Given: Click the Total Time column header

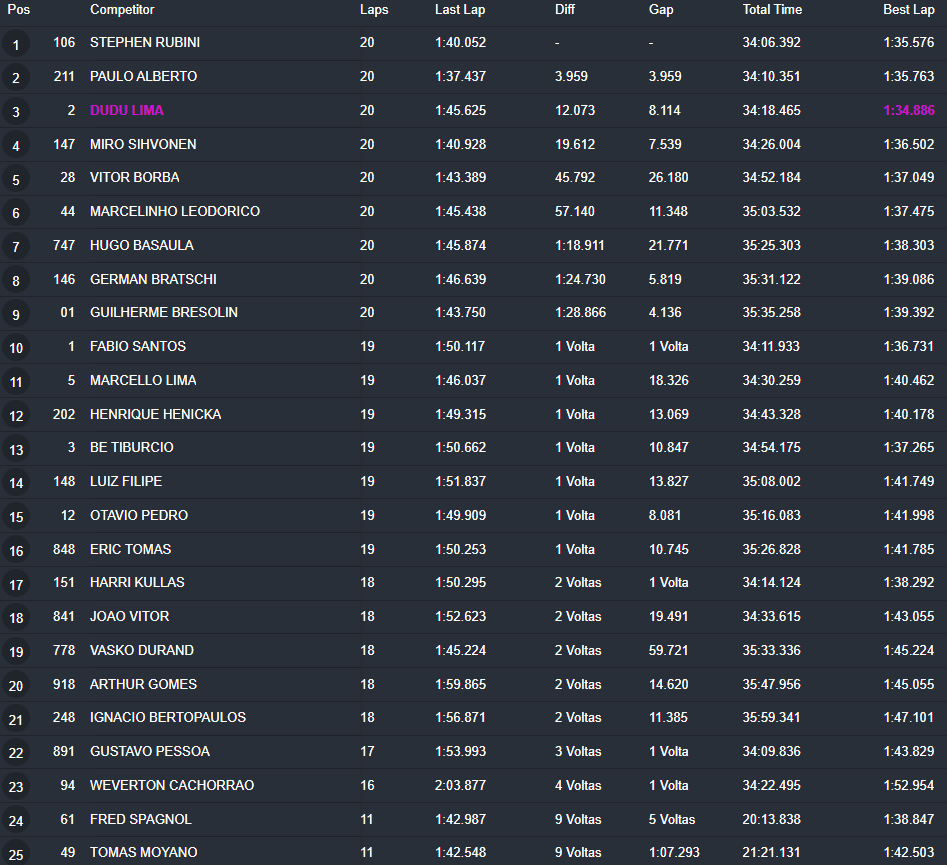Looking at the screenshot, I should pos(772,10).
